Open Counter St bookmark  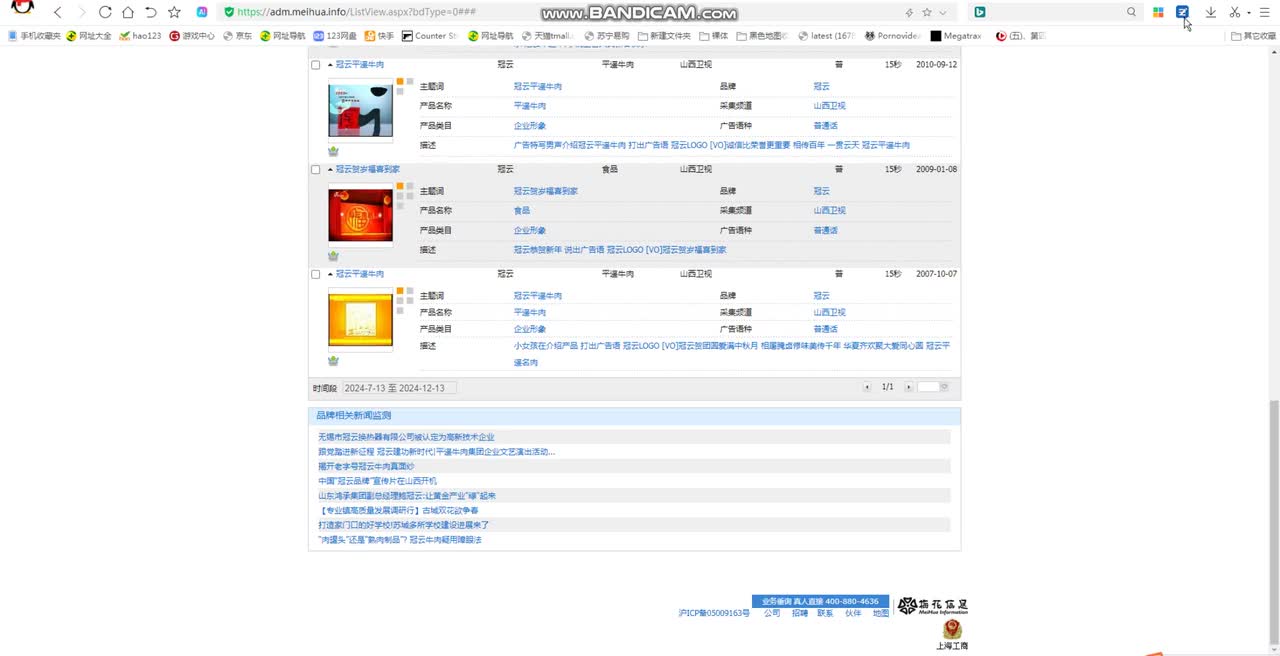429,36
